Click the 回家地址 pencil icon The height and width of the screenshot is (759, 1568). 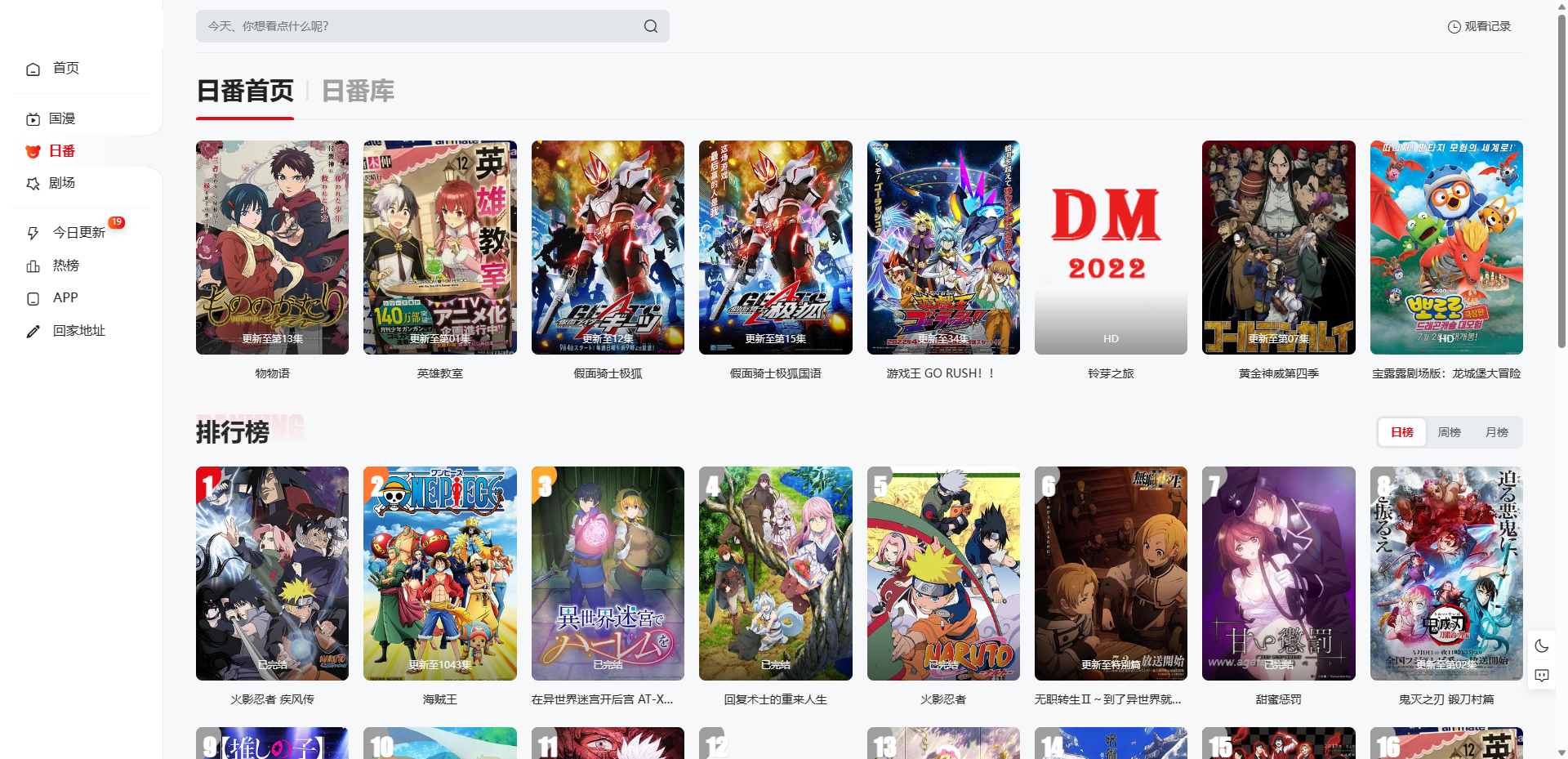(x=33, y=331)
